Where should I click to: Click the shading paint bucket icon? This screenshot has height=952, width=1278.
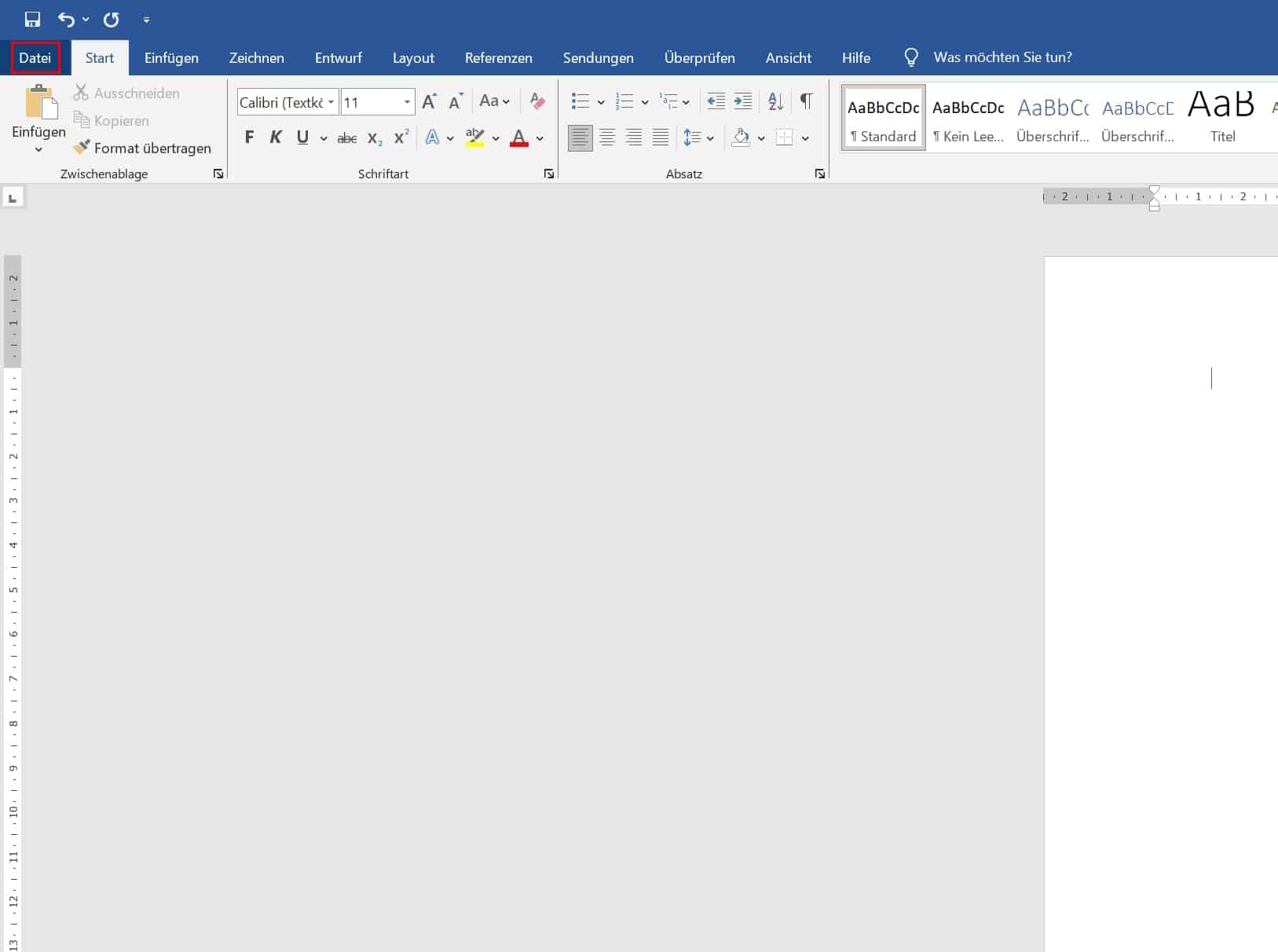pyautogui.click(x=741, y=137)
